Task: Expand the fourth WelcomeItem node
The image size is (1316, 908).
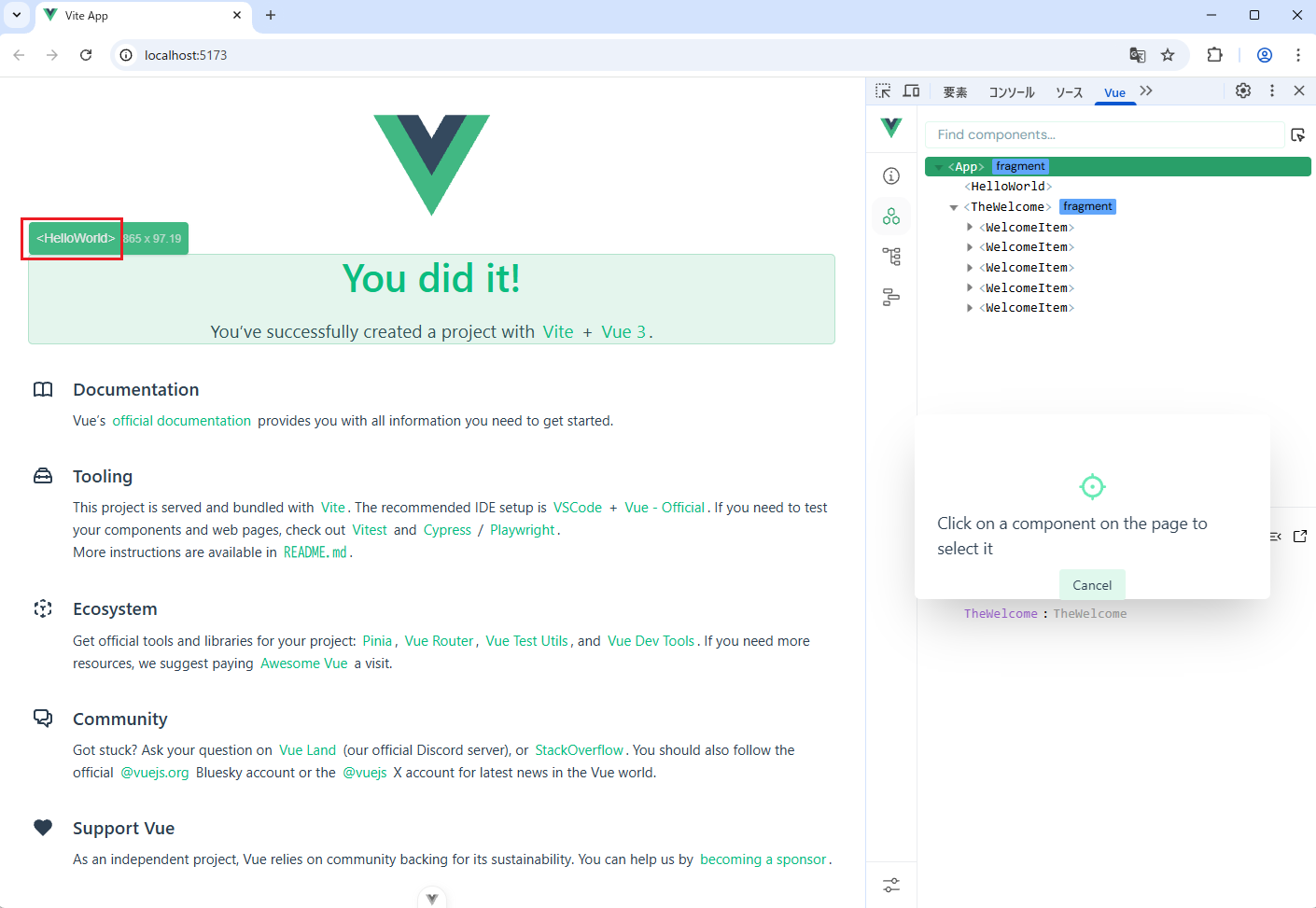Action: (970, 287)
